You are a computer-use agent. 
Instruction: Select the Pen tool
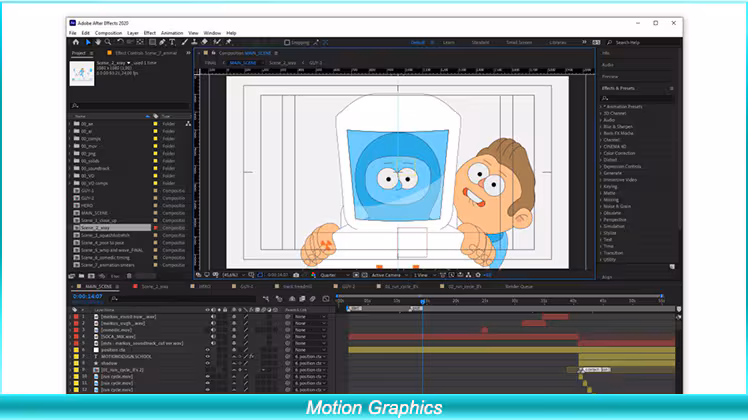162,42
